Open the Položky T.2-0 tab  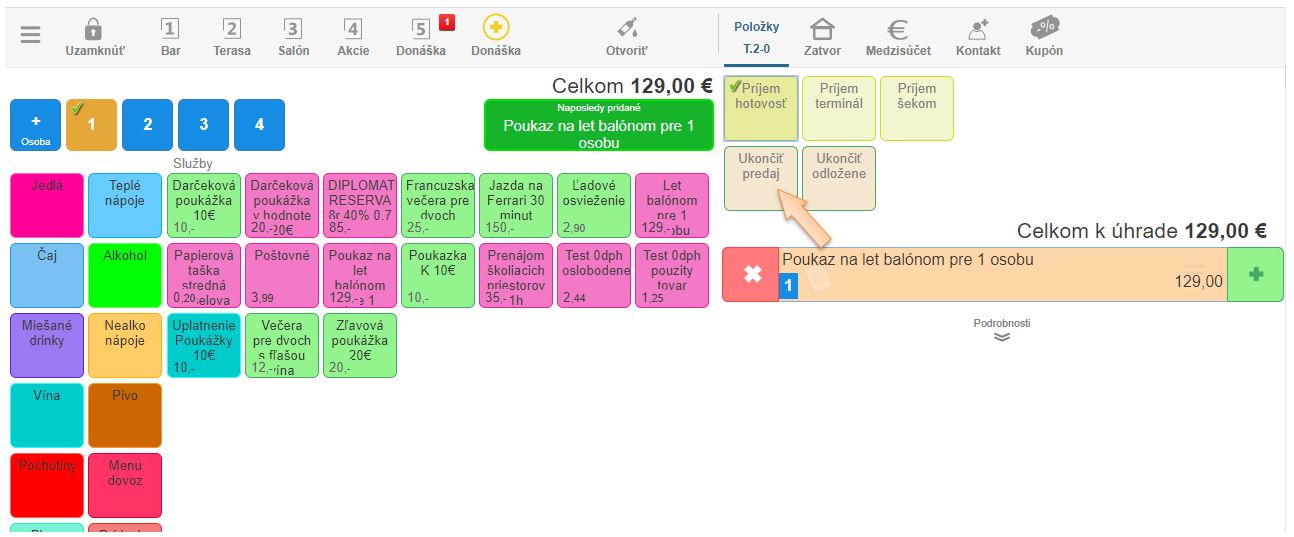(756, 37)
